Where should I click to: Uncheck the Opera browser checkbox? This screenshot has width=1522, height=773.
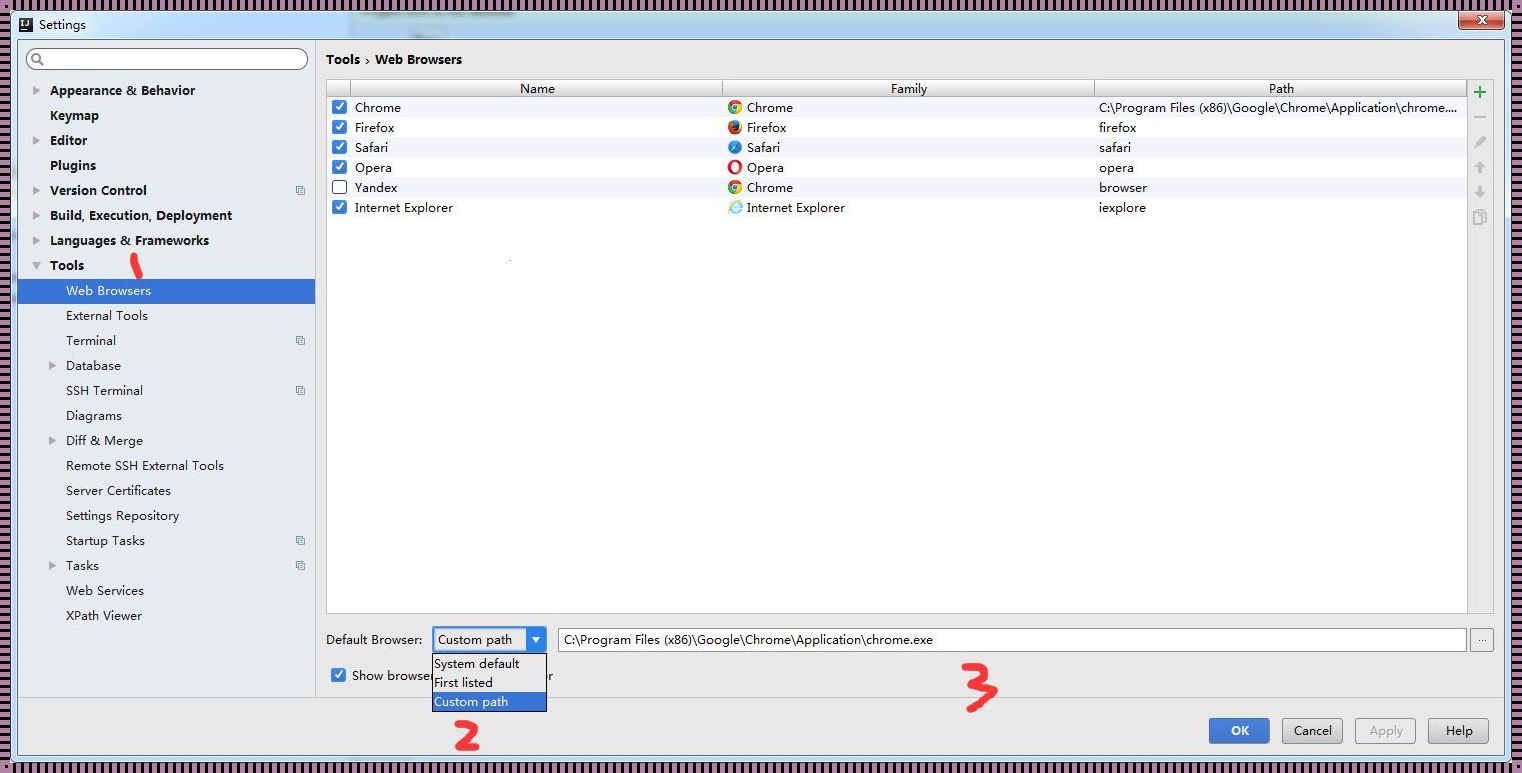[340, 167]
